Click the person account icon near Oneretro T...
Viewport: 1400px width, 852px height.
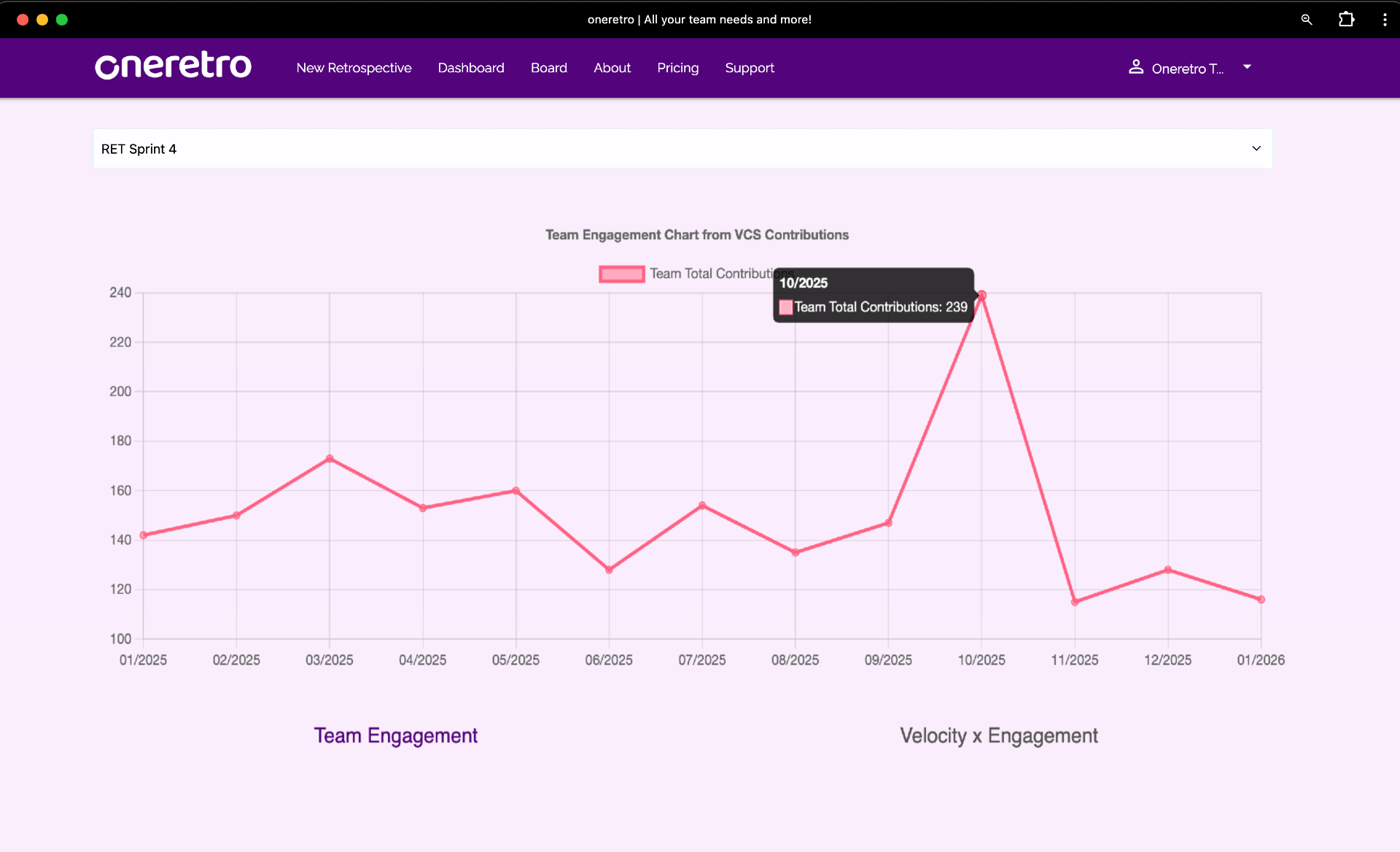coord(1136,67)
